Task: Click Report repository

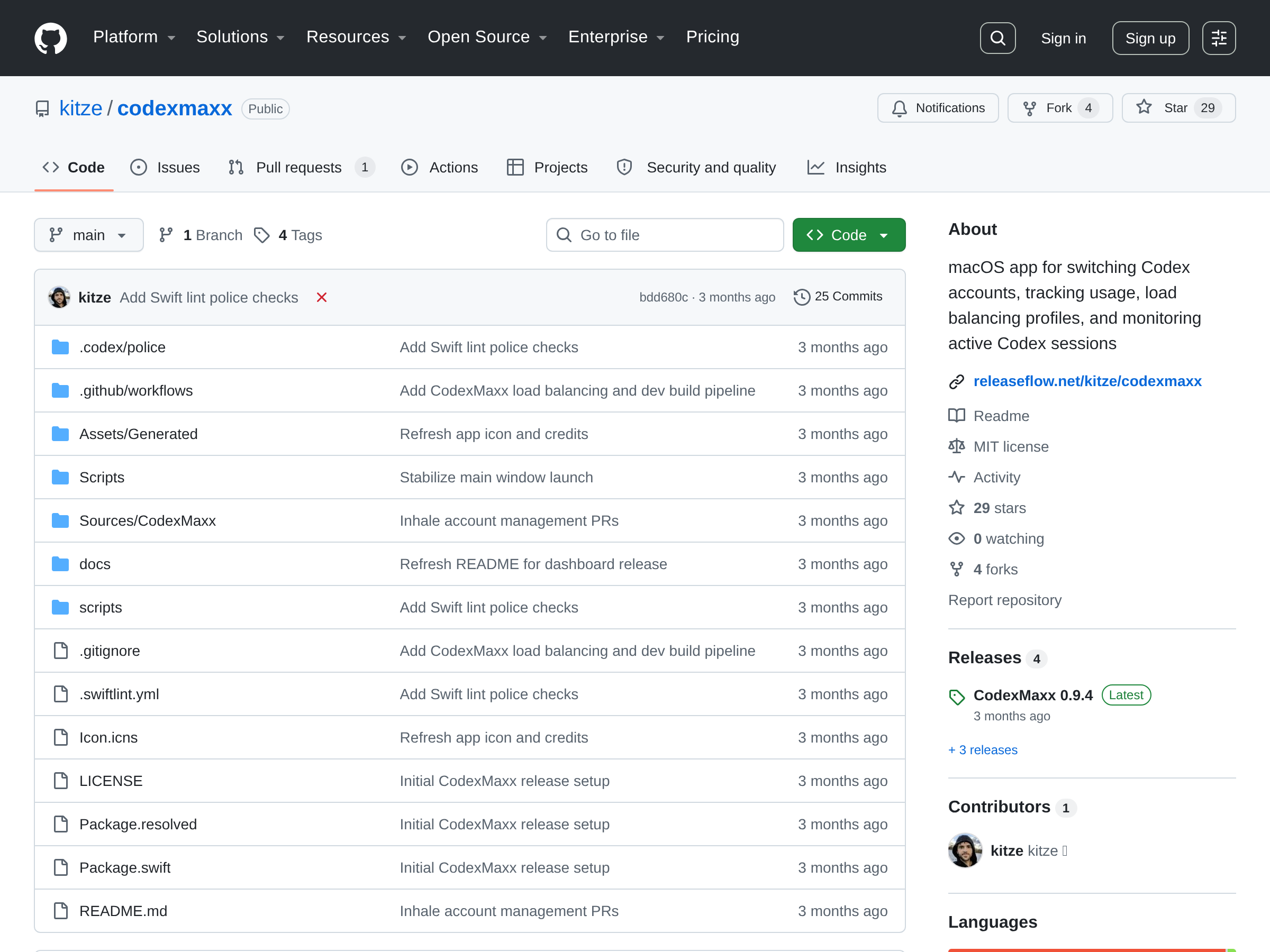Action: 1005,600
